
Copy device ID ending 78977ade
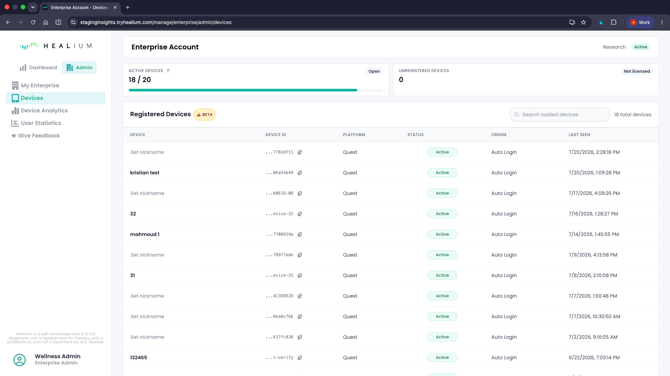[300, 255]
